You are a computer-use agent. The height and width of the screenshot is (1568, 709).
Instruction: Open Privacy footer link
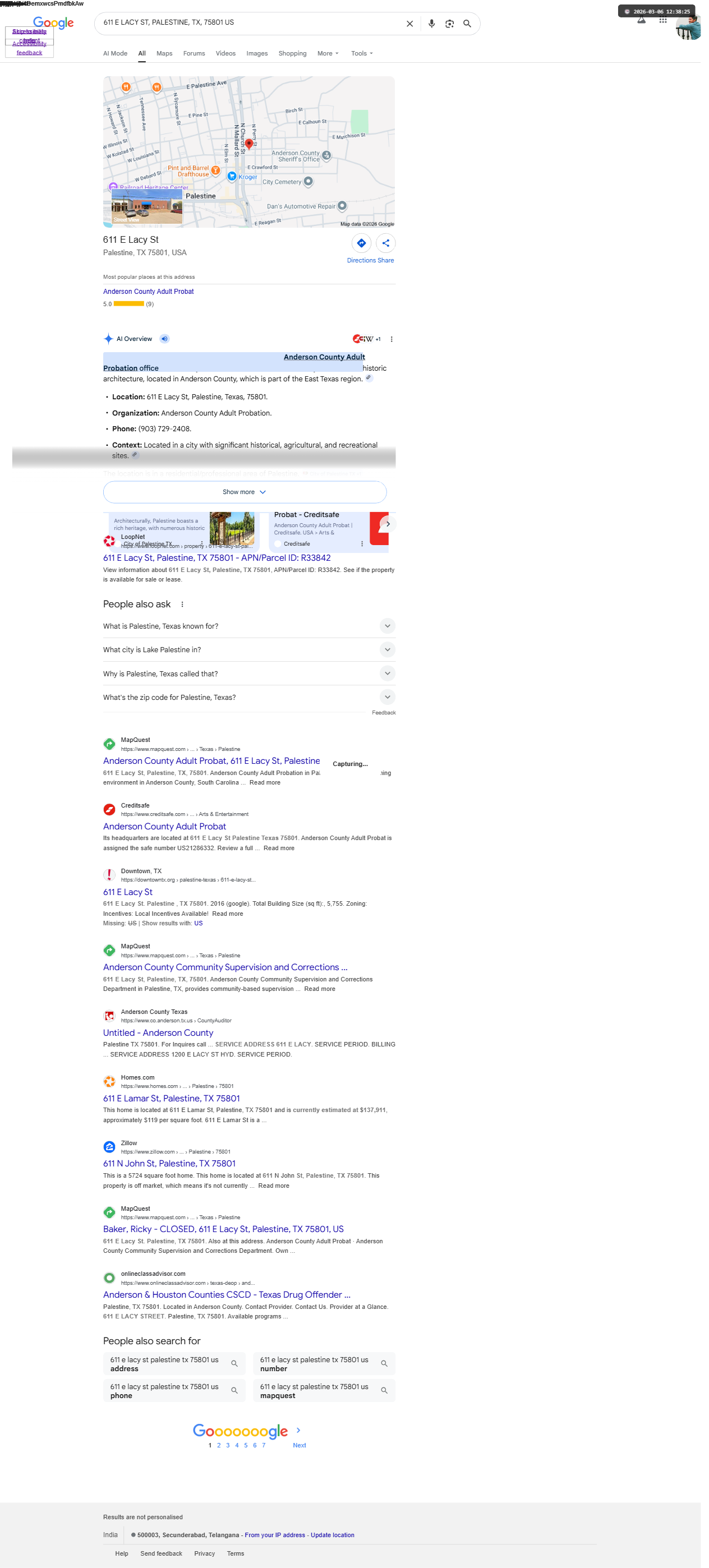[205, 1553]
